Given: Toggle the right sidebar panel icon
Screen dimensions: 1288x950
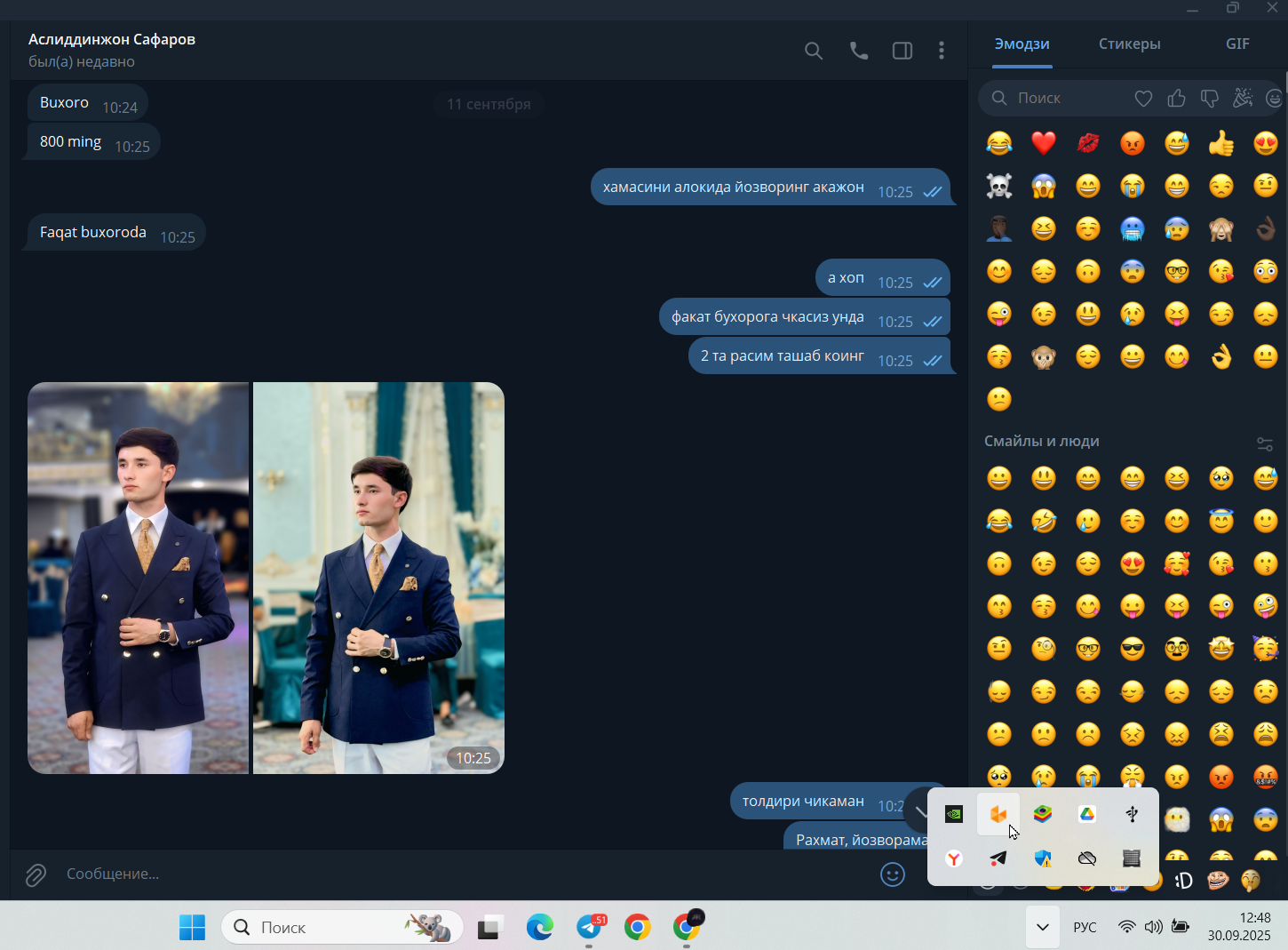Looking at the screenshot, I should click(902, 51).
